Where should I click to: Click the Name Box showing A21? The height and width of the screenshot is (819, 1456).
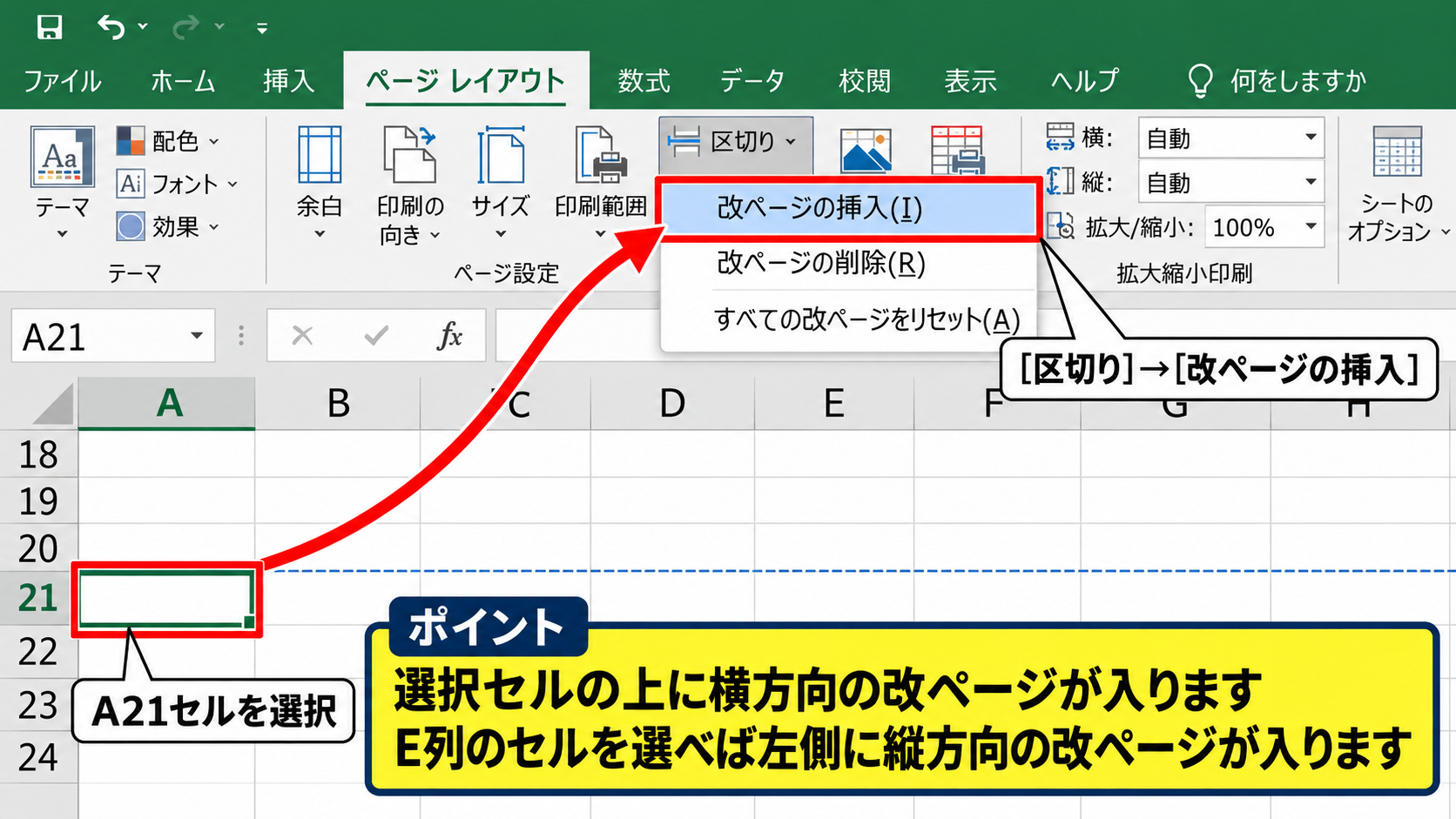(x=113, y=336)
